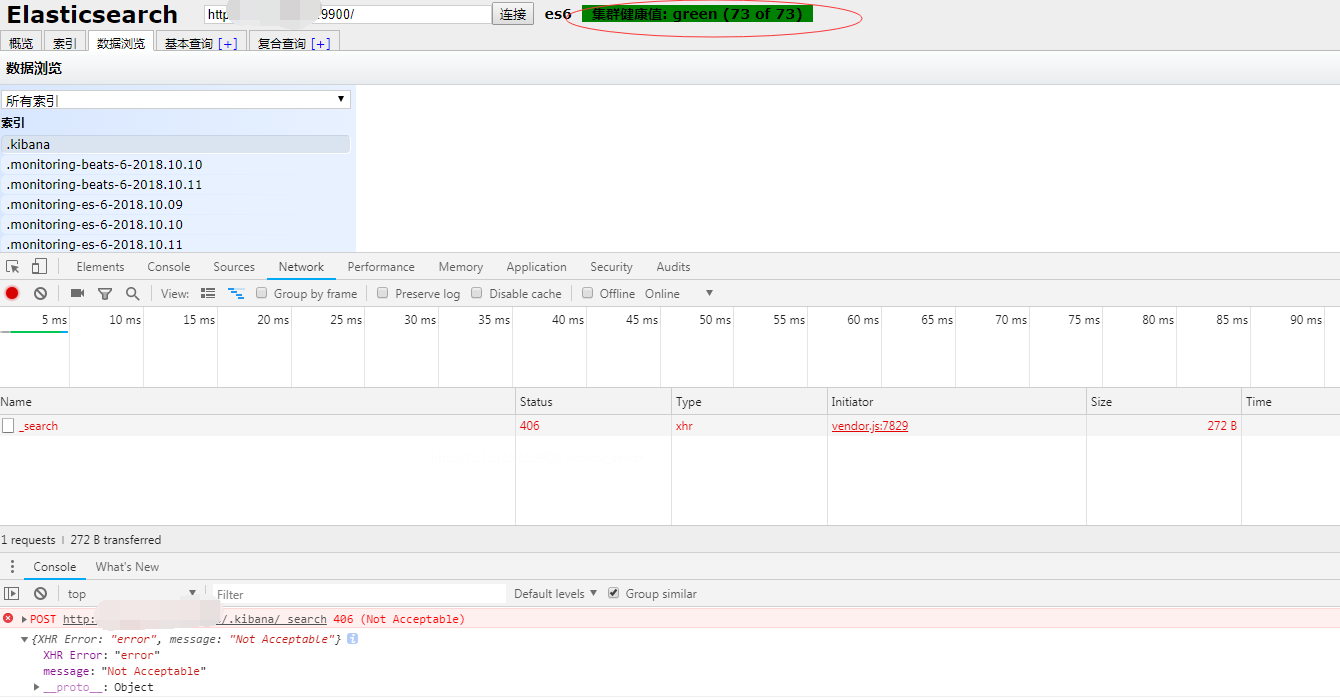Select the Network DevTools tab

click(301, 267)
